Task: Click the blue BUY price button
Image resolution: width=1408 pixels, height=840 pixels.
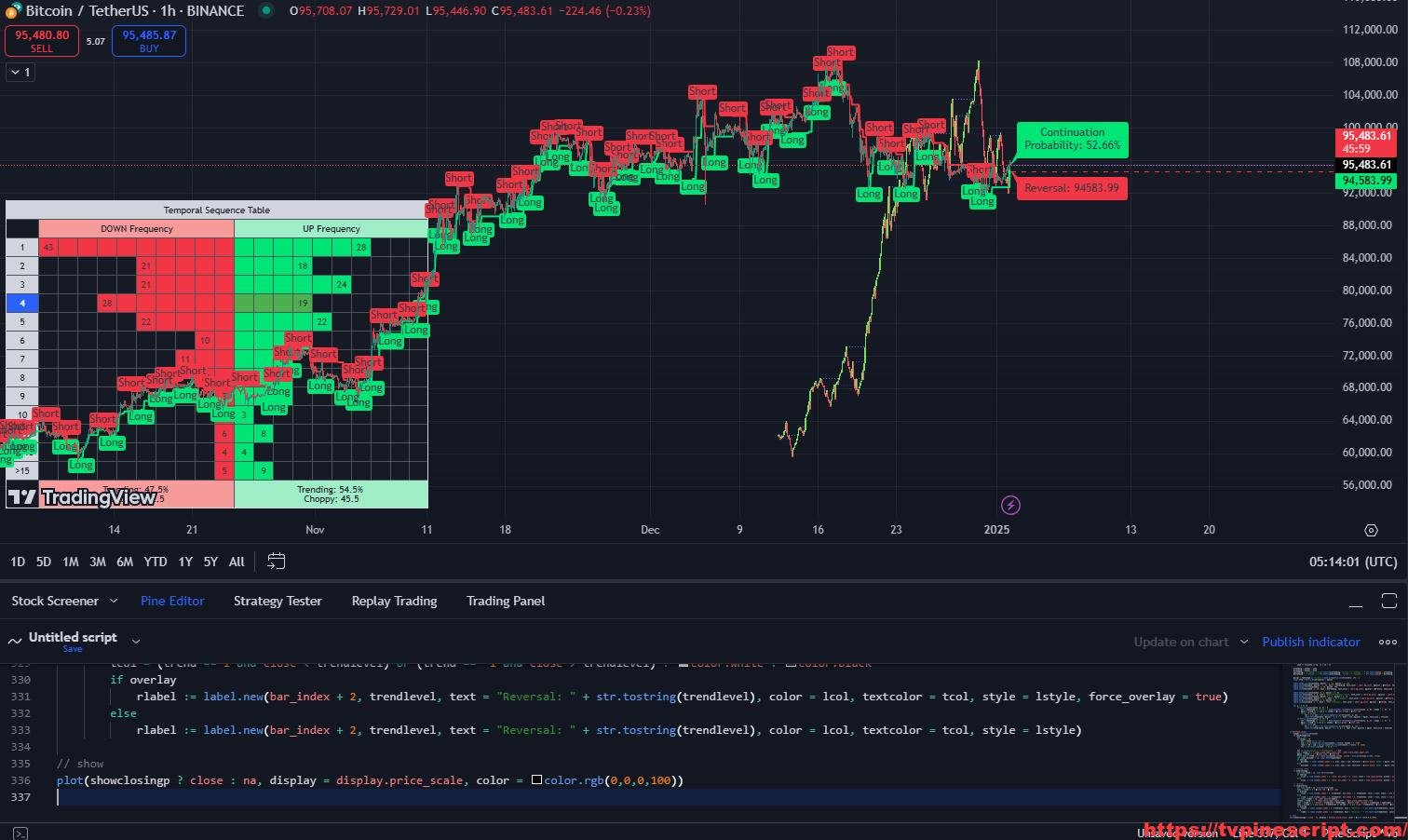Action: point(149,41)
